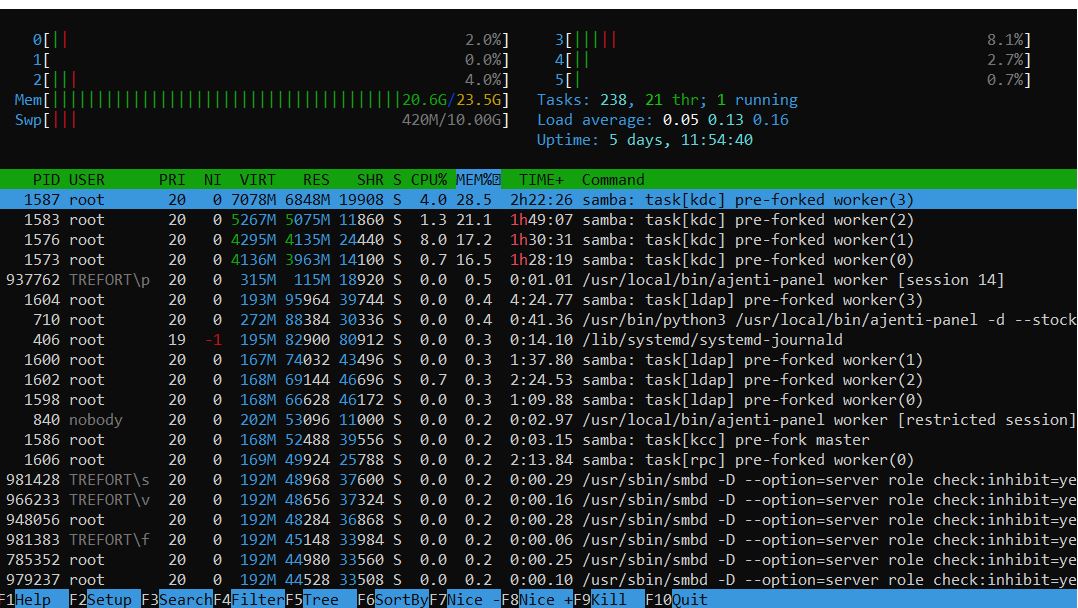Screen dimensions: 1078x608
Task: Click the Command column header
Action: pos(613,180)
